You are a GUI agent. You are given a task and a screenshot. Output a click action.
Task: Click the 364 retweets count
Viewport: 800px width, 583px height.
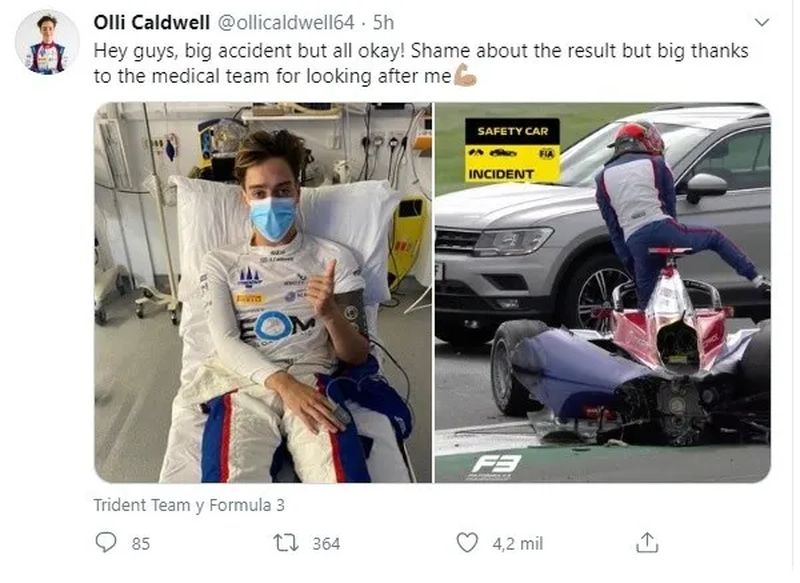pyautogui.click(x=326, y=543)
